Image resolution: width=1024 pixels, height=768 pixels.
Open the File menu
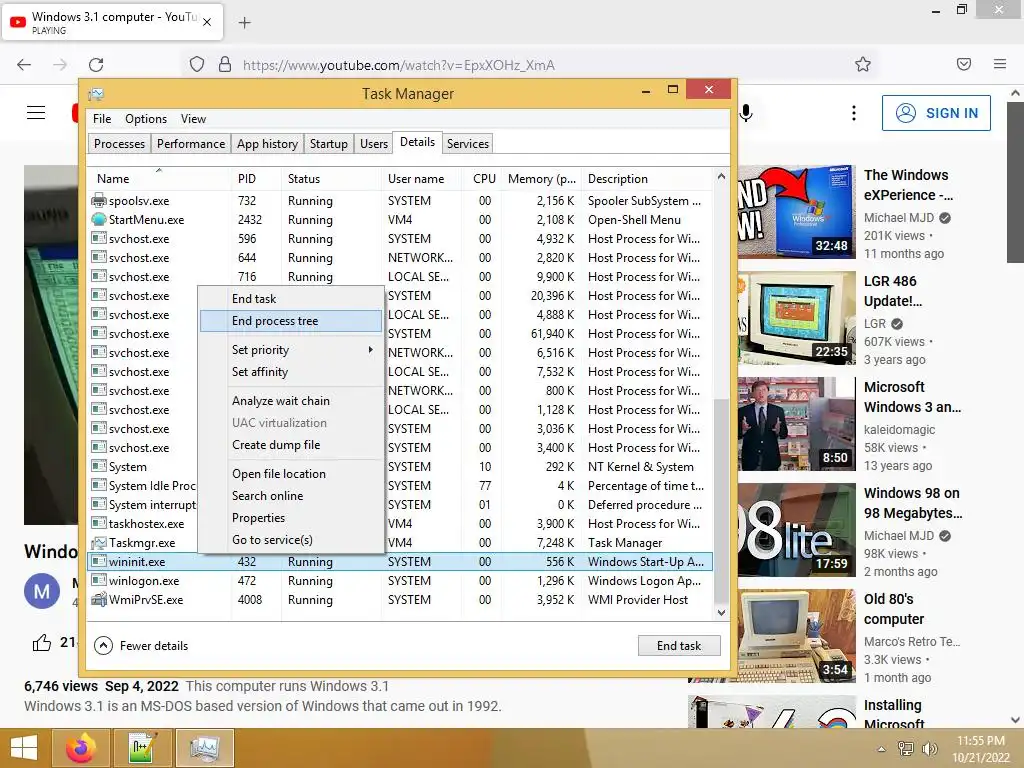pos(102,119)
